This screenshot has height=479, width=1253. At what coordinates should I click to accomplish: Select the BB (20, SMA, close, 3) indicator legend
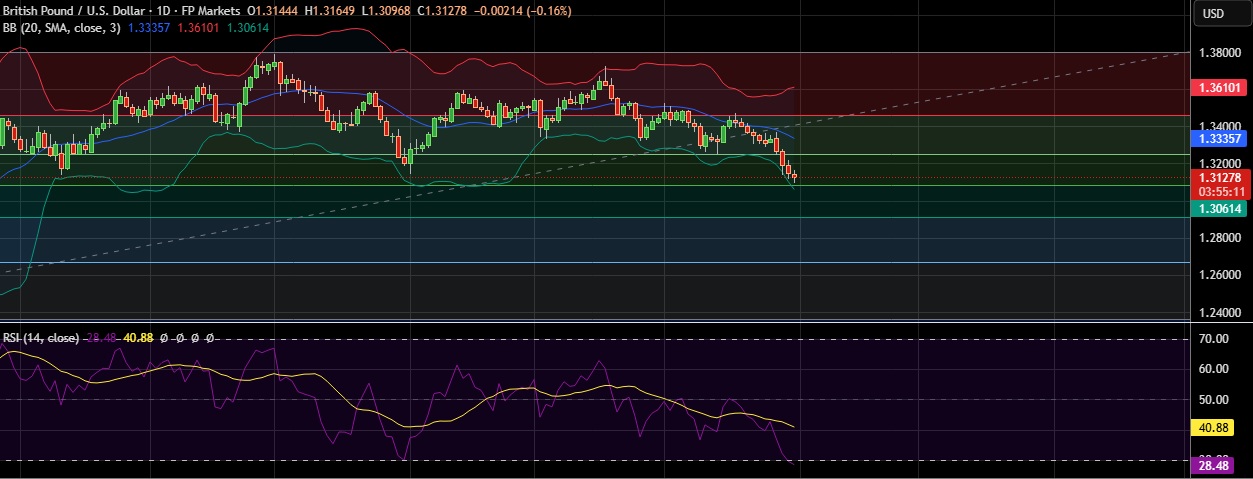pos(60,27)
